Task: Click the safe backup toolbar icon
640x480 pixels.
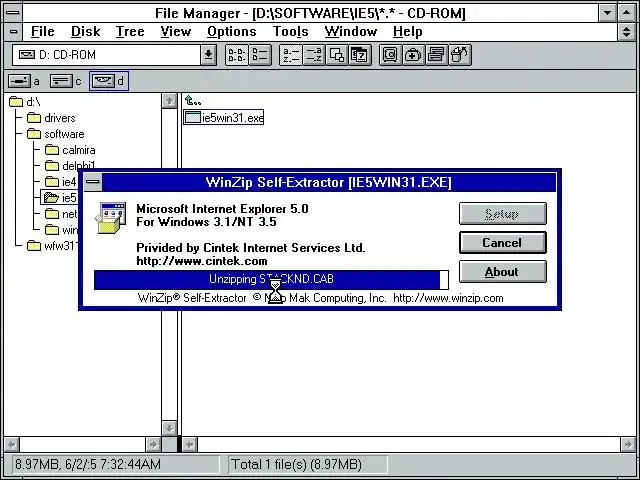Action: click(x=390, y=55)
